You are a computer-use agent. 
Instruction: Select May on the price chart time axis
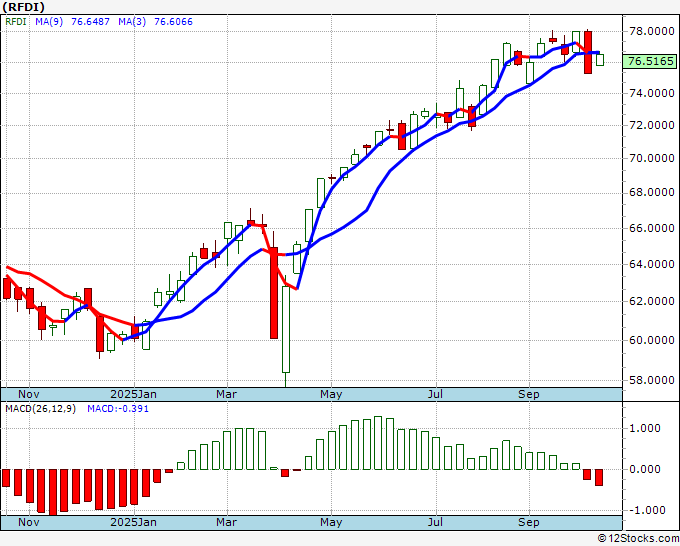331,394
